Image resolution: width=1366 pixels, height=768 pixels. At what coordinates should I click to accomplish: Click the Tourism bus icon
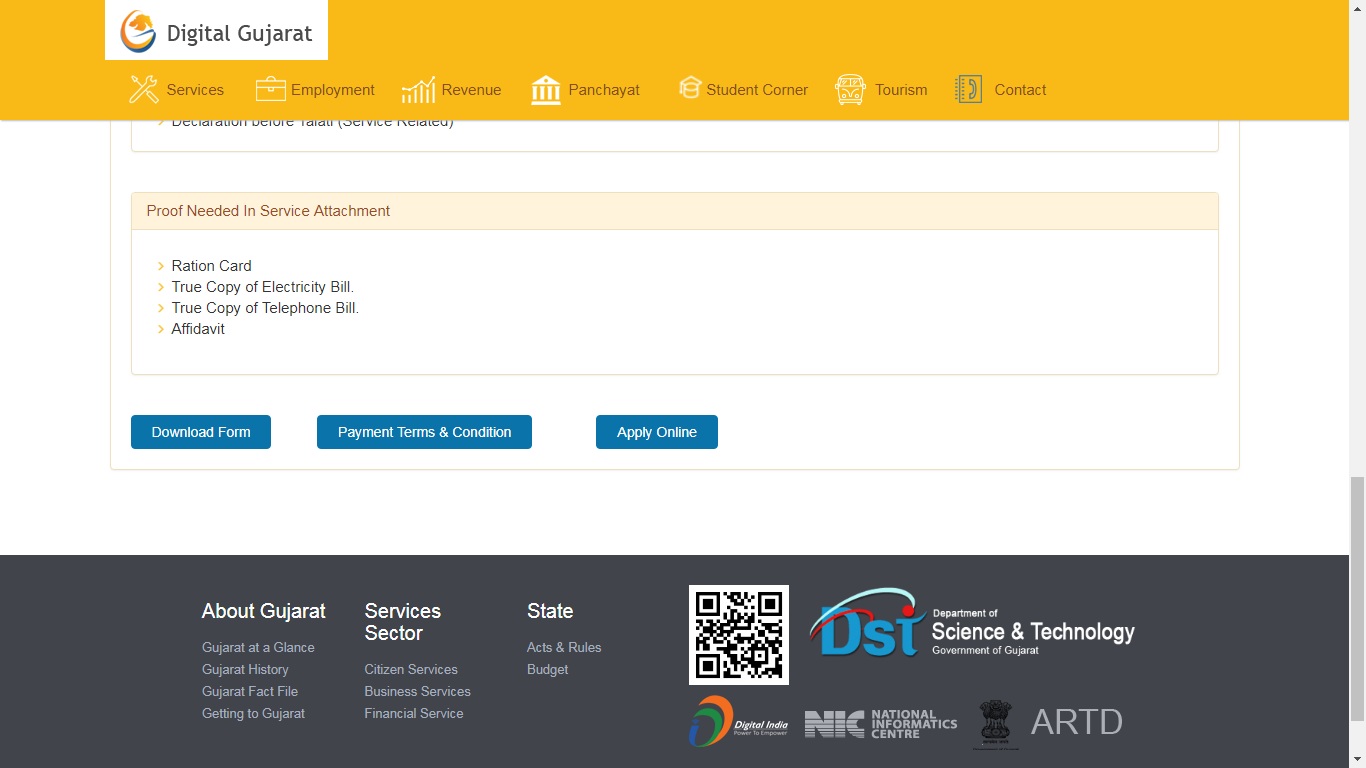tap(850, 88)
